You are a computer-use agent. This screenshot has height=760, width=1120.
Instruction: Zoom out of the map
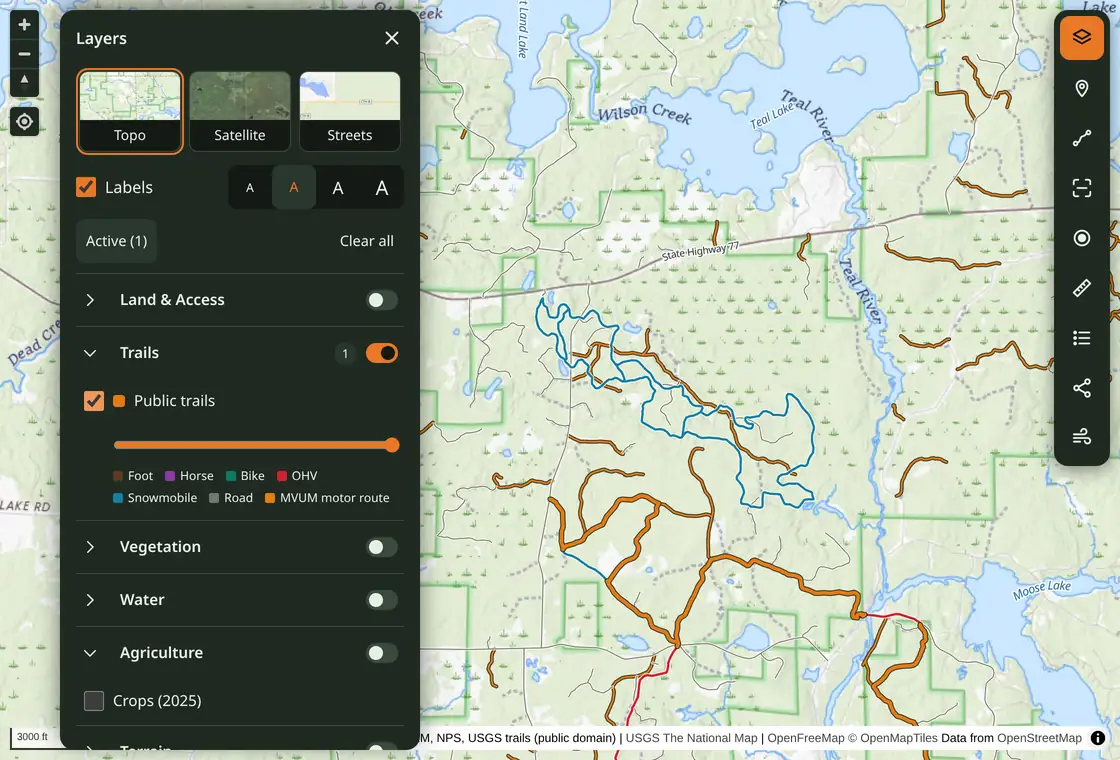[x=24, y=54]
